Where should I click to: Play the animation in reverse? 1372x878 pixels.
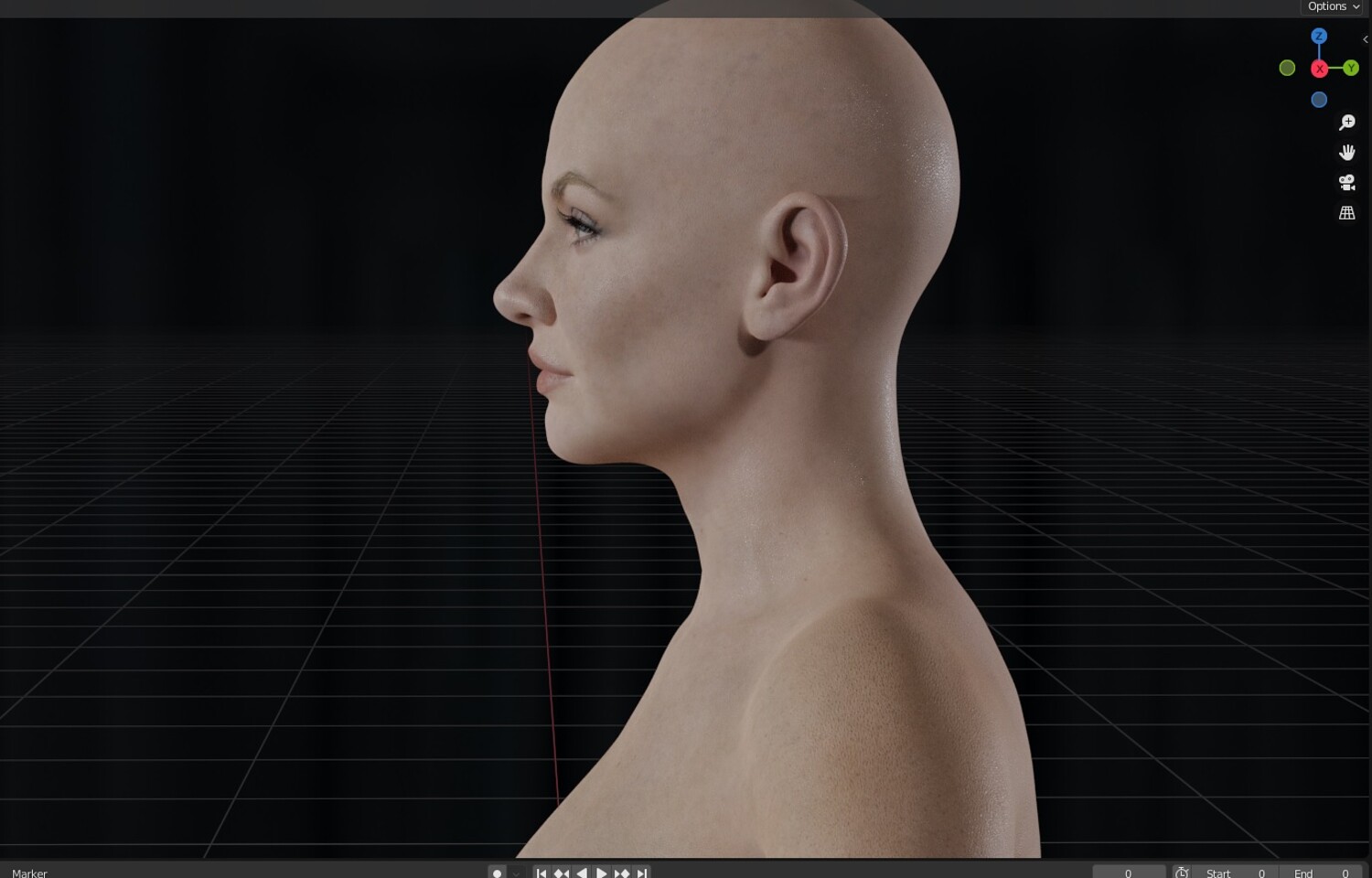click(x=582, y=873)
